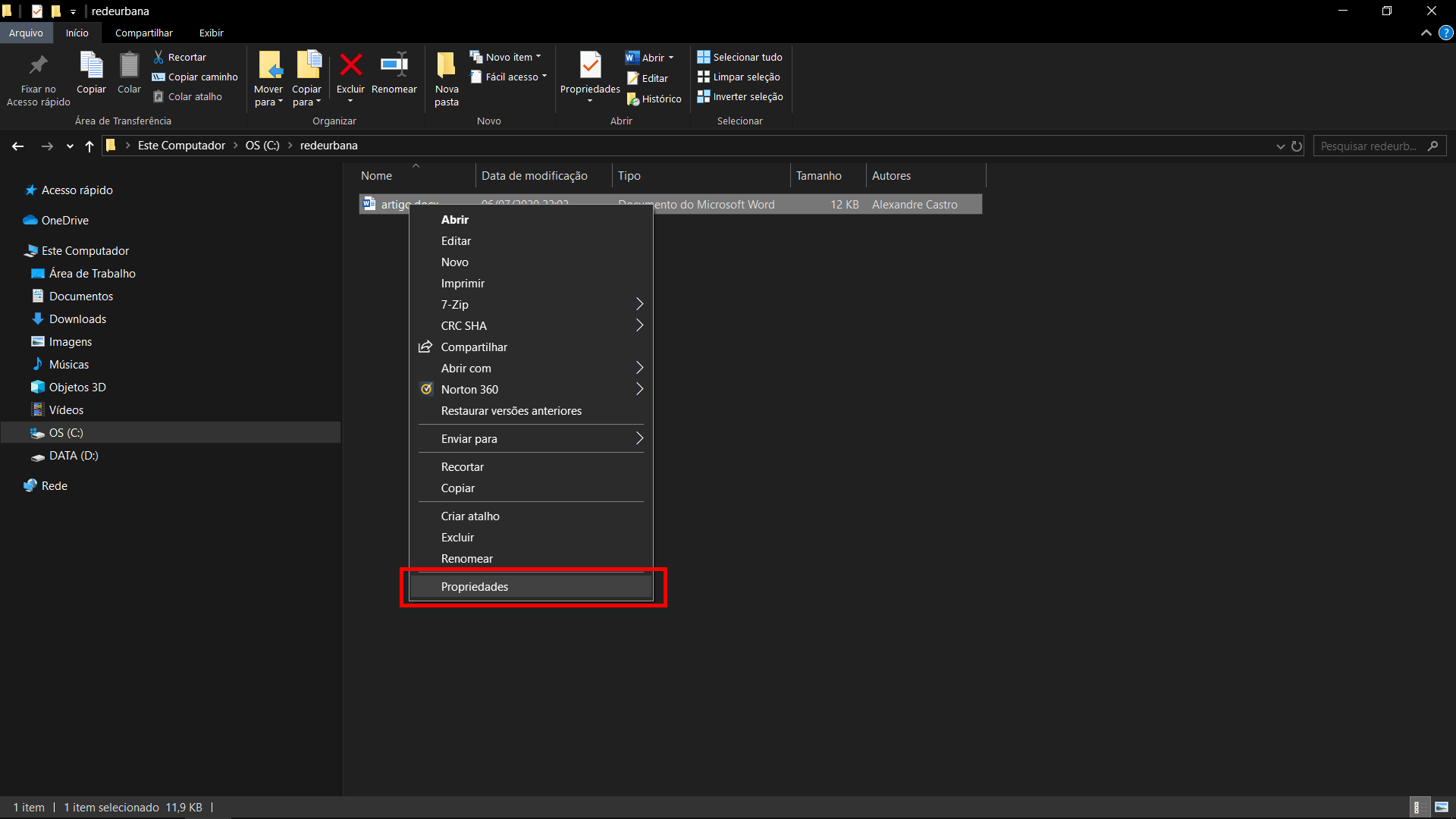Click the Copiar caminho icon
Image resolution: width=1456 pixels, height=819 pixels.
click(x=194, y=77)
